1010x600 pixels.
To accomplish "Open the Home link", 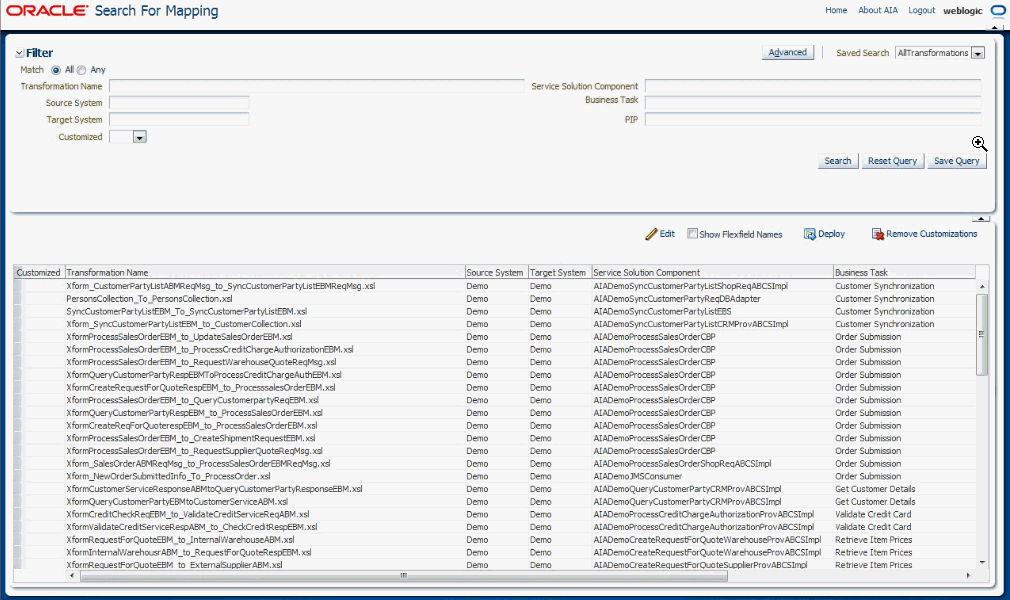I will [836, 10].
